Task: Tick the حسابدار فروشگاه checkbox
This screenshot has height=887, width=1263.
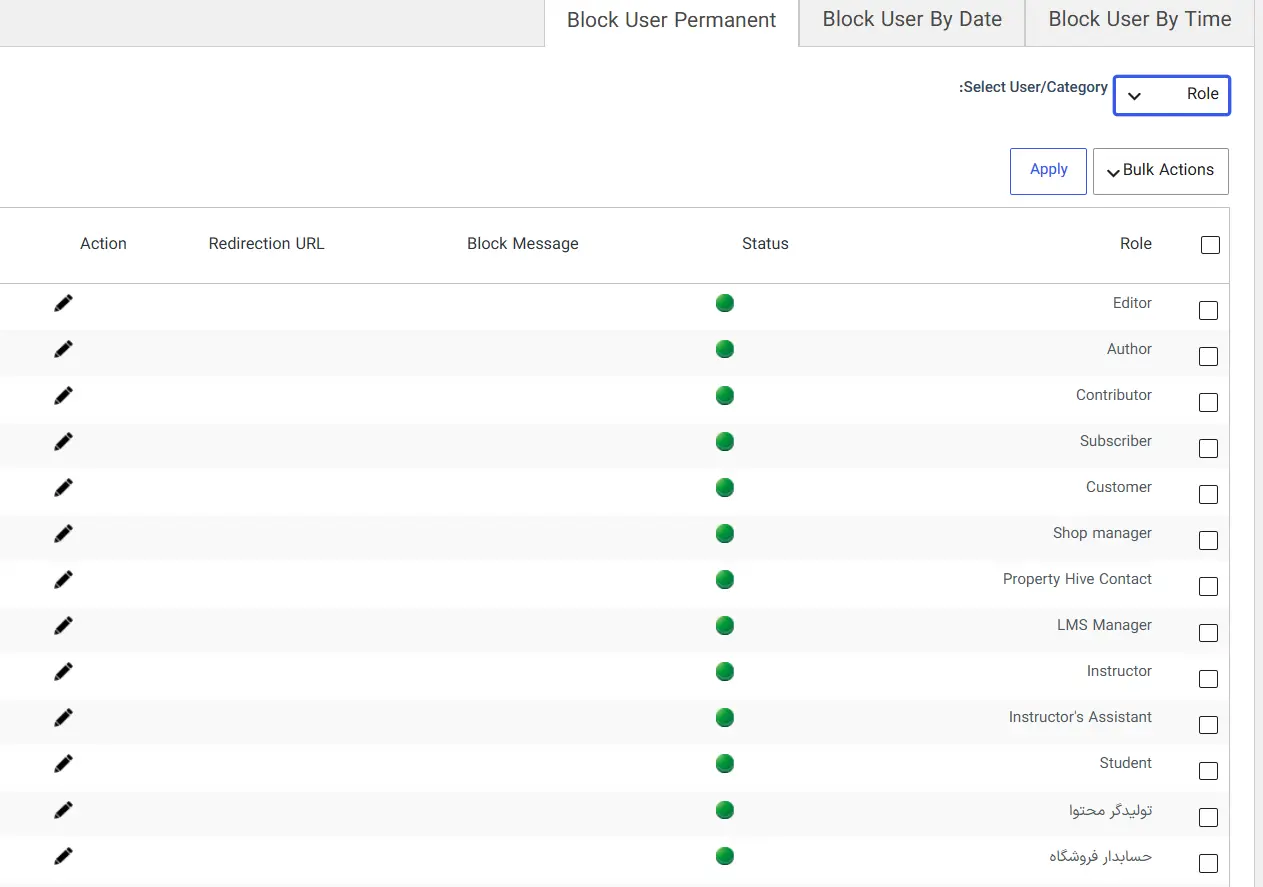Action: pos(1208,863)
